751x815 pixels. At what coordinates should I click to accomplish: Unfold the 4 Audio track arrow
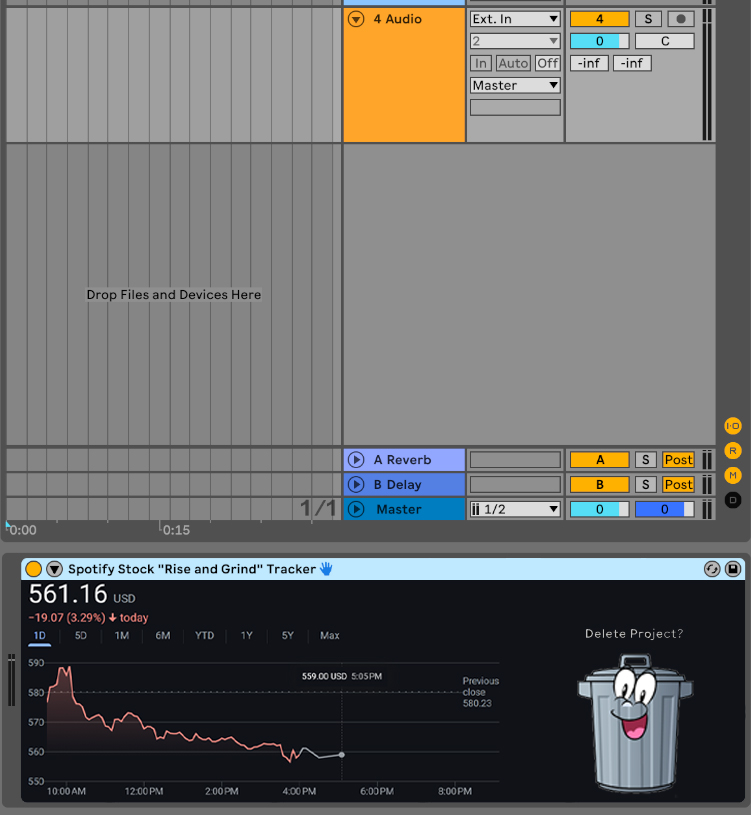pyautogui.click(x=356, y=19)
